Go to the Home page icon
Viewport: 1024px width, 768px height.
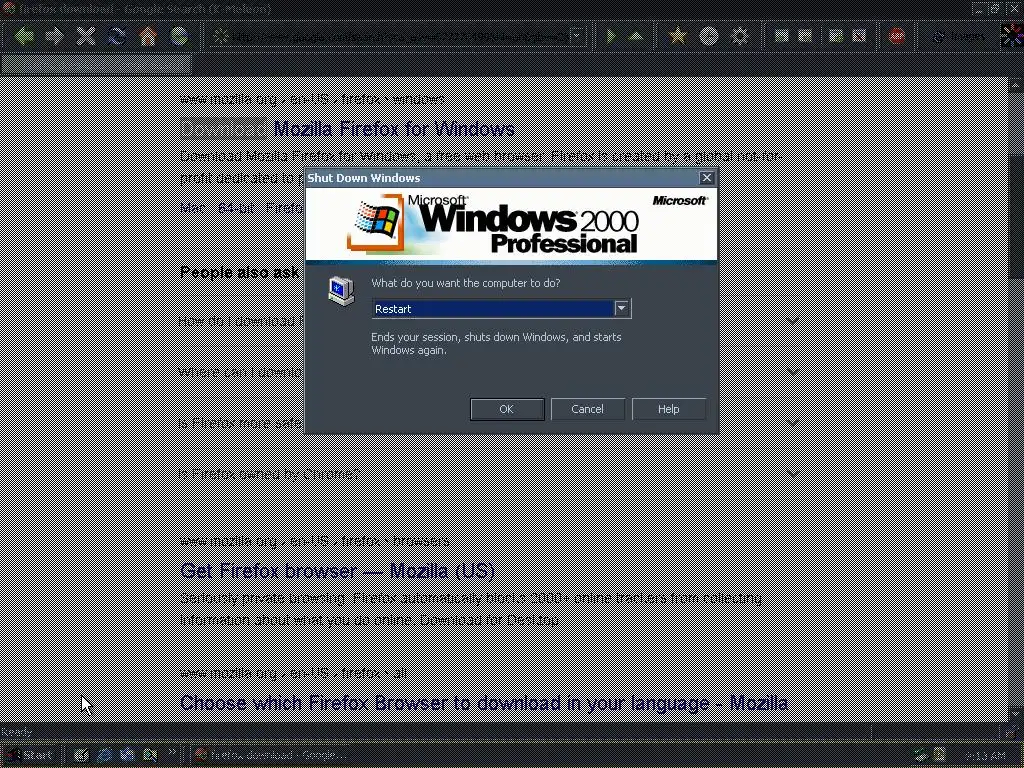click(148, 36)
